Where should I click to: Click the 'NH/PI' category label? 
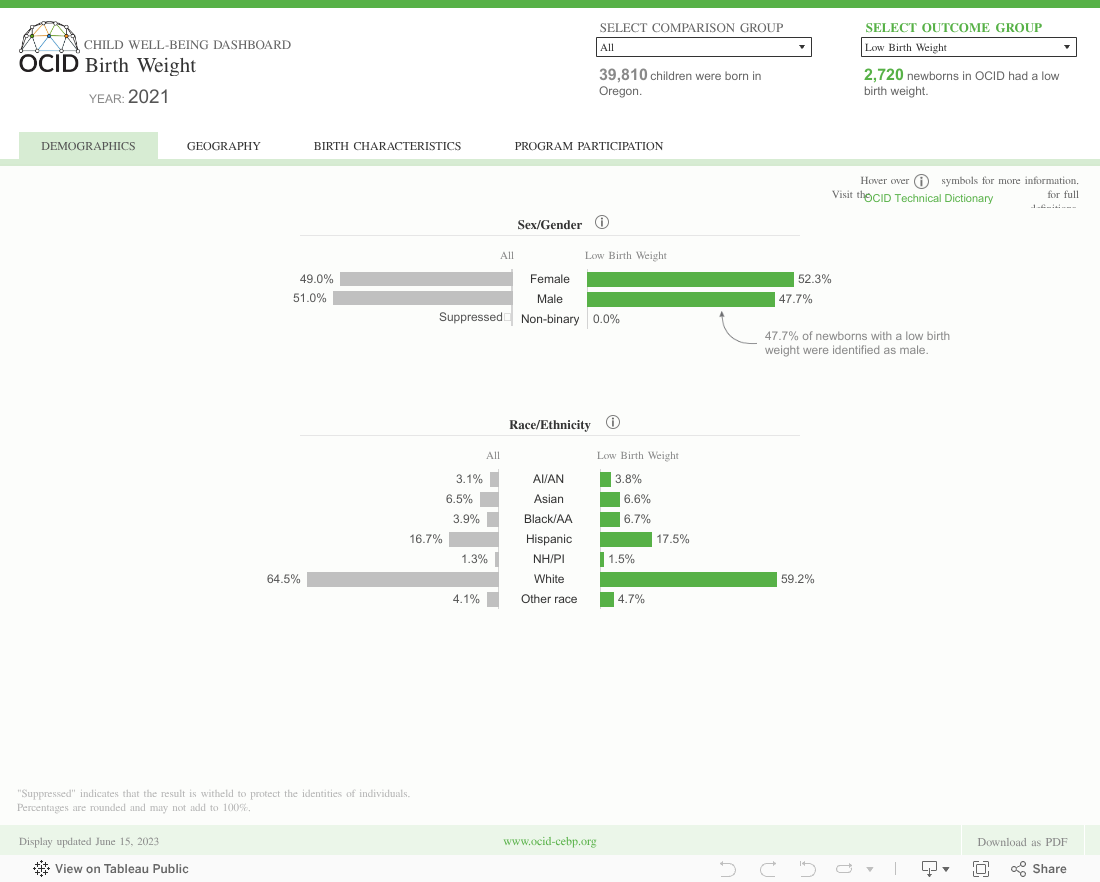click(x=549, y=559)
